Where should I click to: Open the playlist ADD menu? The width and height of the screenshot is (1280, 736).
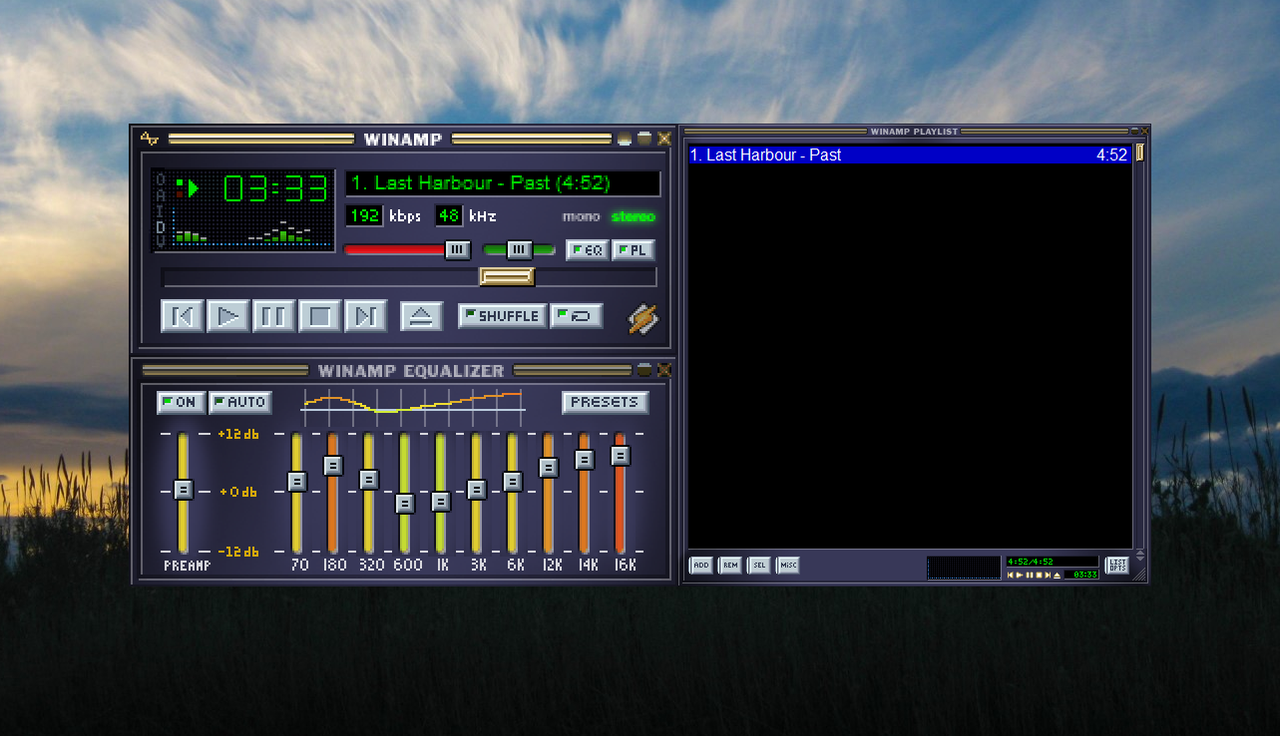701,565
